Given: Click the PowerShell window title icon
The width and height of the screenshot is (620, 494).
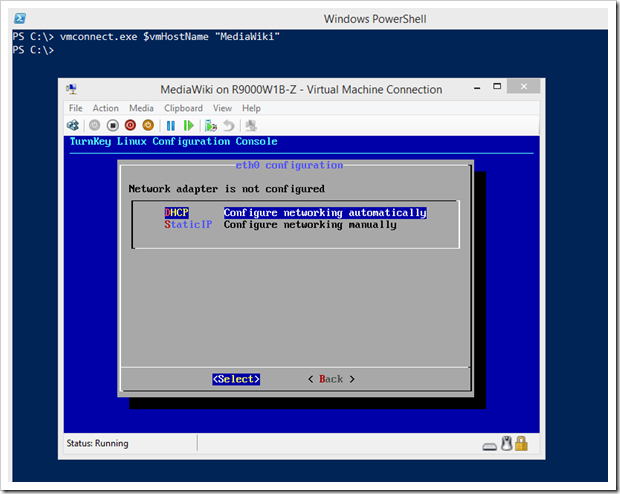Looking at the screenshot, I should click(x=20, y=18).
